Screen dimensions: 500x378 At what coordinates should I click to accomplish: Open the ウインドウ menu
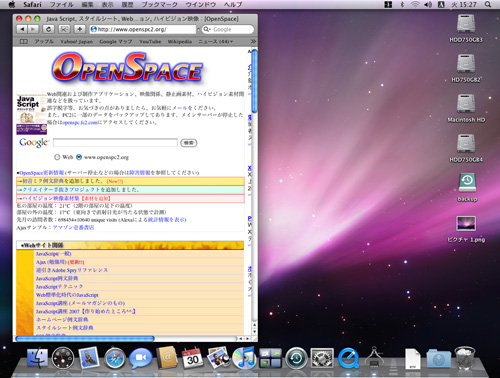[x=201, y=5]
